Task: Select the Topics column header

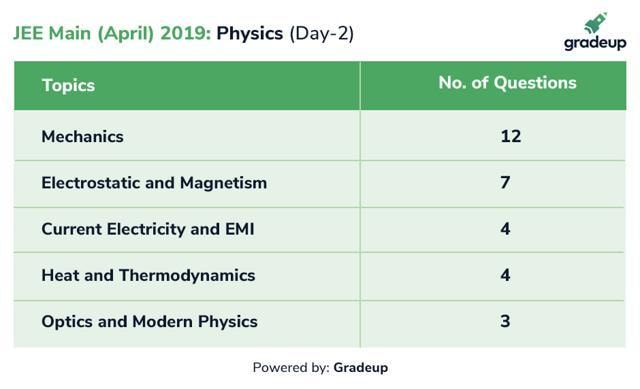Action: tap(68, 86)
